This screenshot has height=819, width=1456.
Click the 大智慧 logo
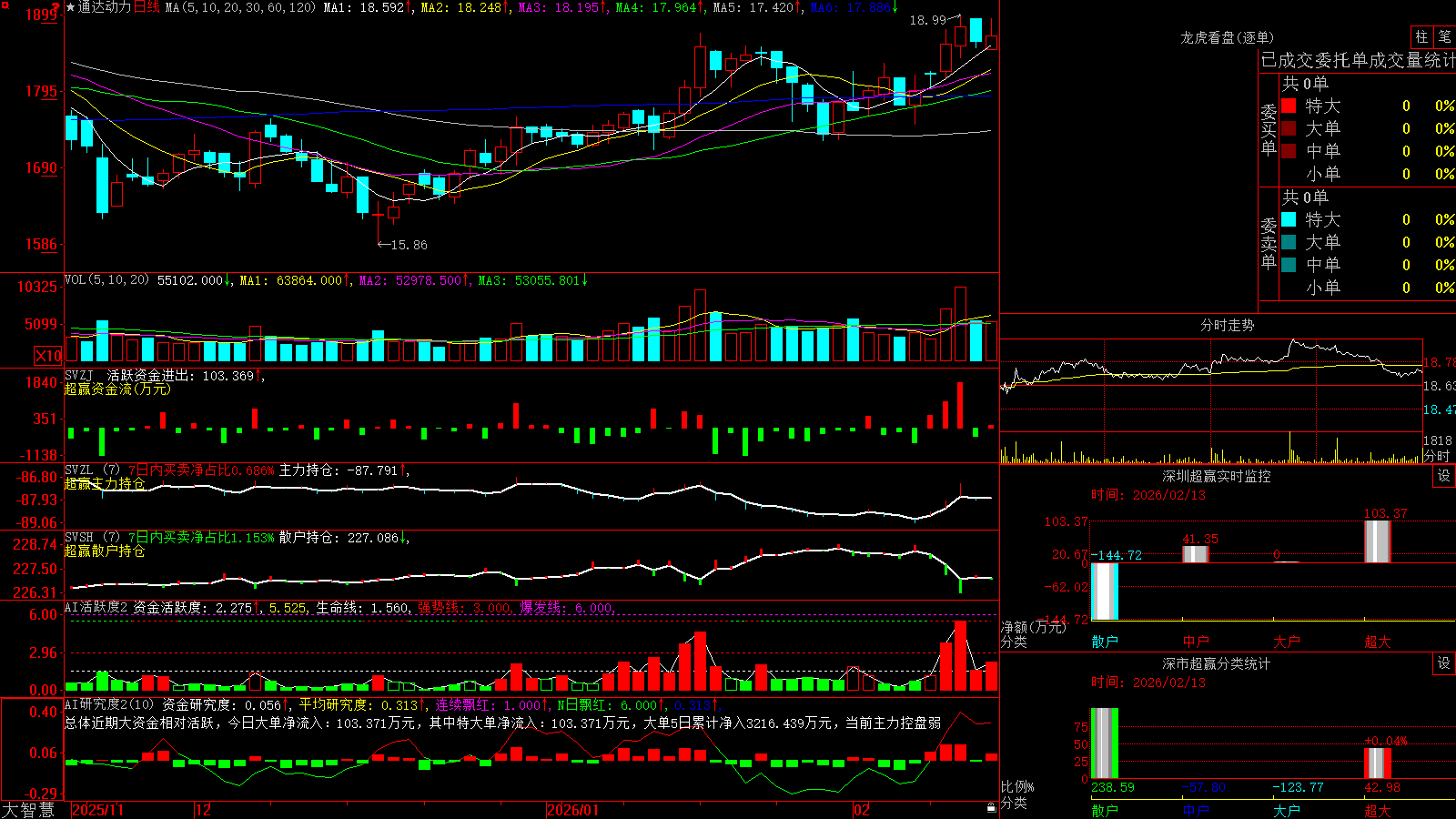coord(28,810)
